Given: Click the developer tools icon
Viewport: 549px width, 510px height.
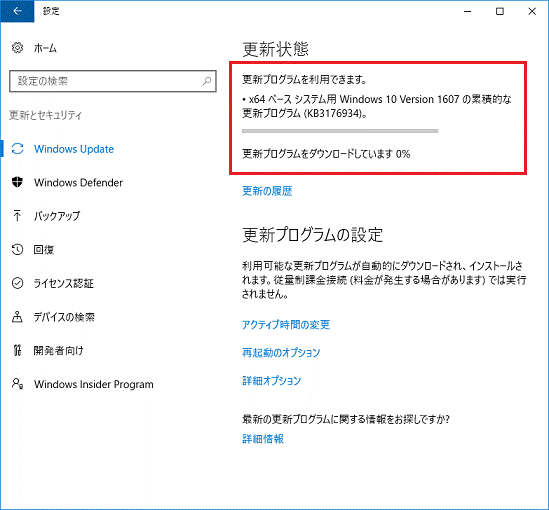Looking at the screenshot, I should point(17,350).
